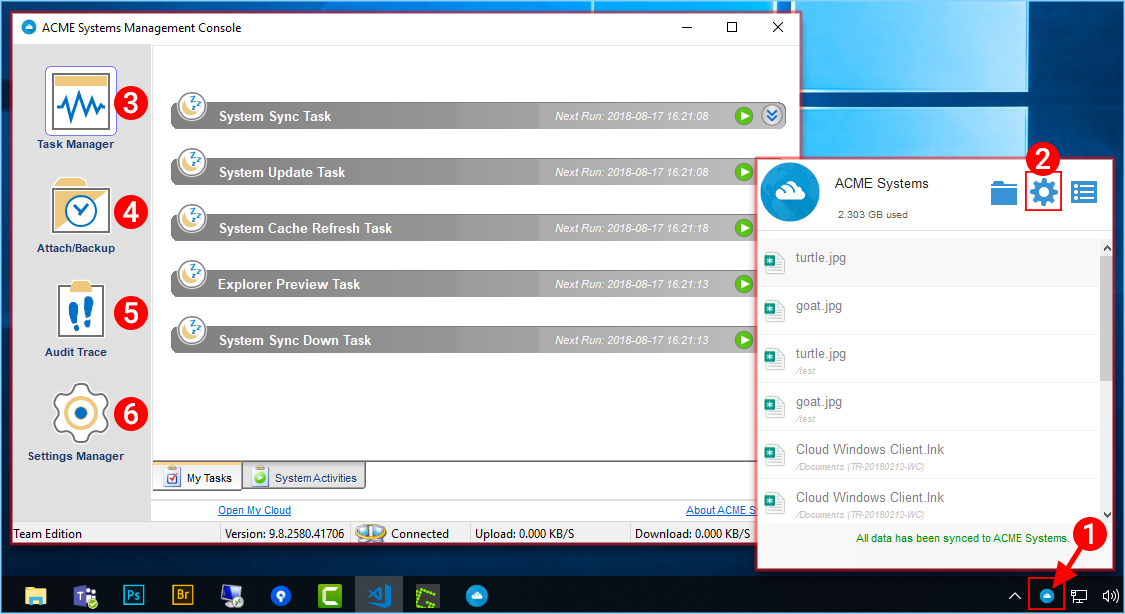1125x614 pixels.
Task: Select the first Cloud Windows Client.lnk entry
Action: (x=928, y=455)
